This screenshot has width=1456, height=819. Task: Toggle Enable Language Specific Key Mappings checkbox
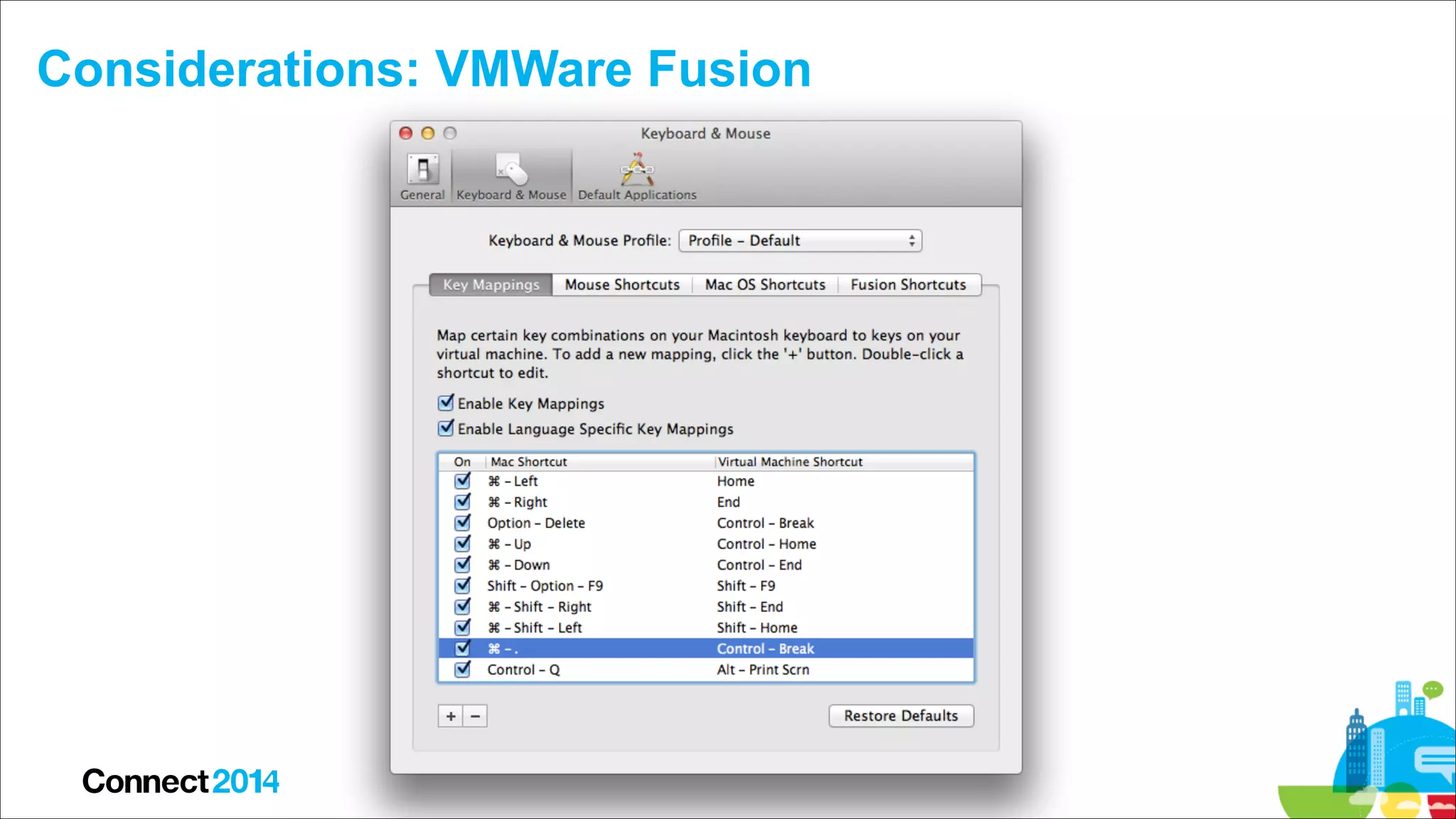[446, 428]
